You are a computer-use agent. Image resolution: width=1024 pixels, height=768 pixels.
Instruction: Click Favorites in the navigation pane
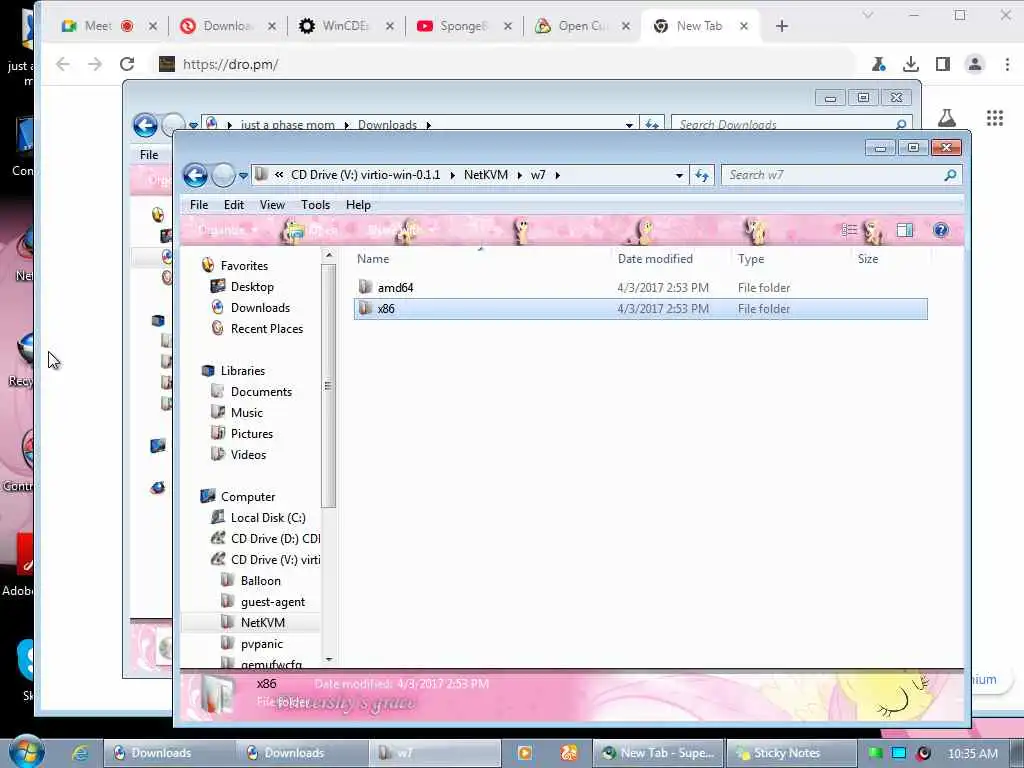coord(244,266)
